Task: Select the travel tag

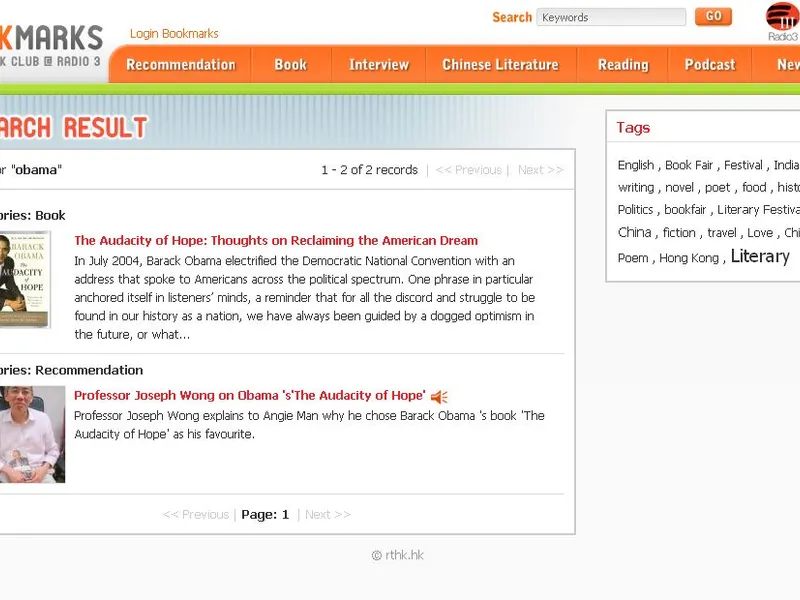Action: [722, 233]
